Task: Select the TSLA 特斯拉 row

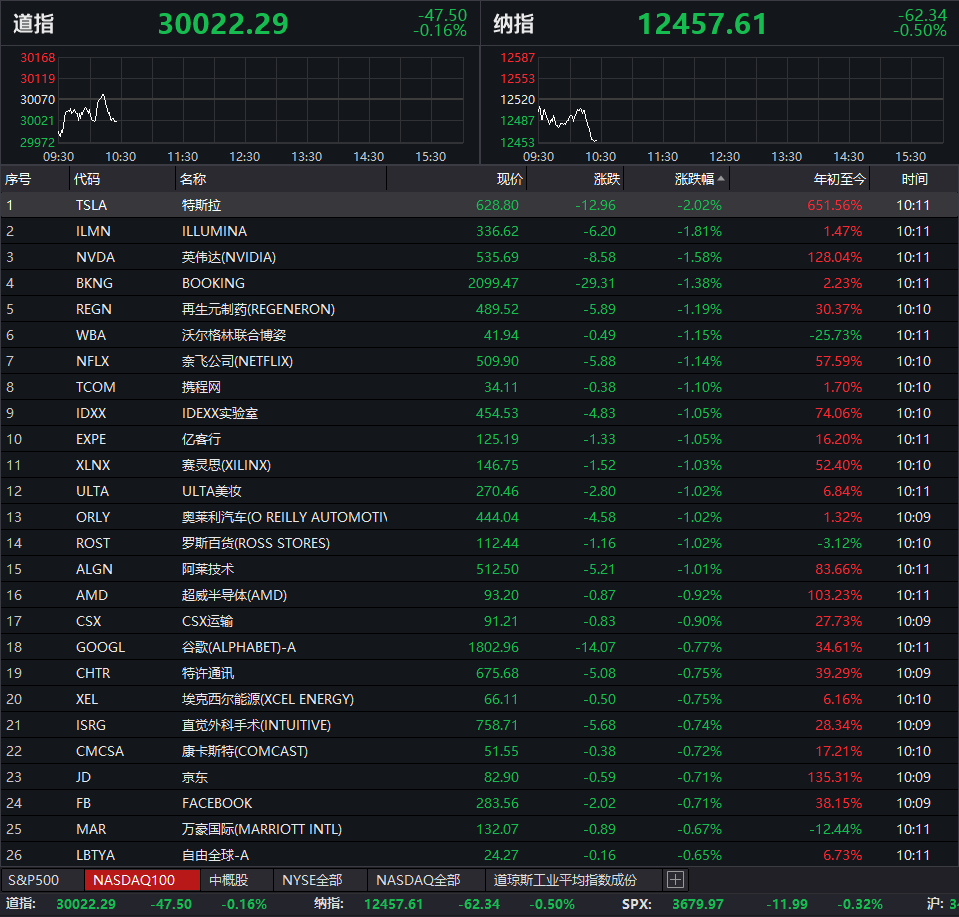Action: coord(480,205)
